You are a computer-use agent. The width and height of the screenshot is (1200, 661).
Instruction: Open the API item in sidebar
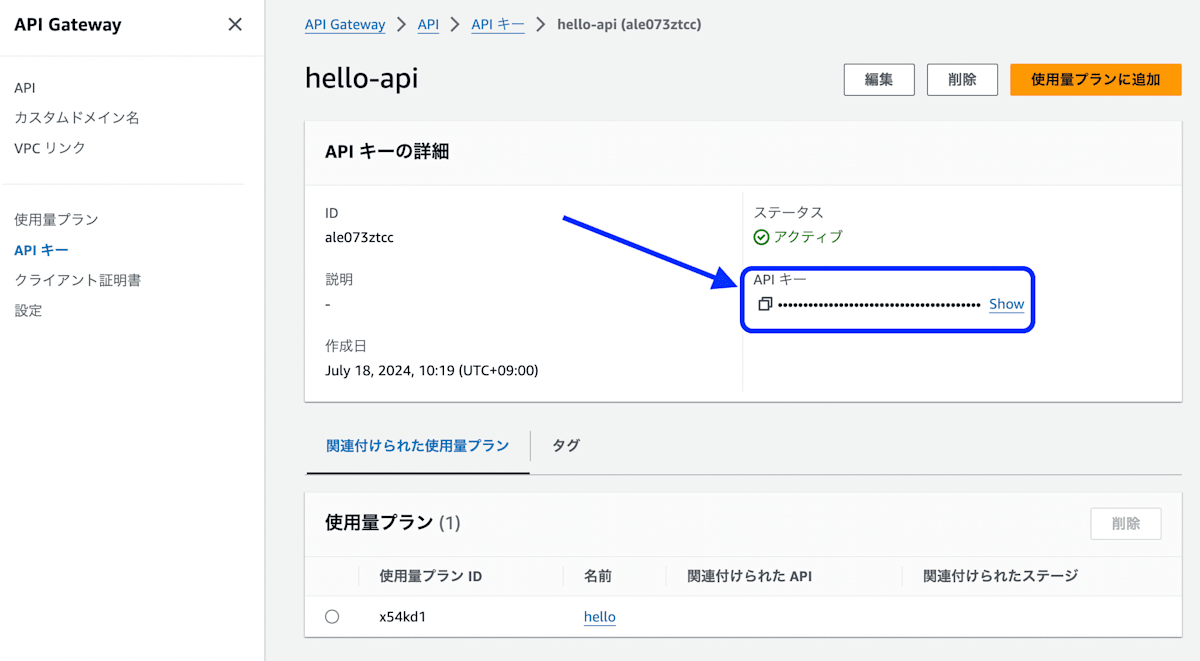[x=25, y=88]
